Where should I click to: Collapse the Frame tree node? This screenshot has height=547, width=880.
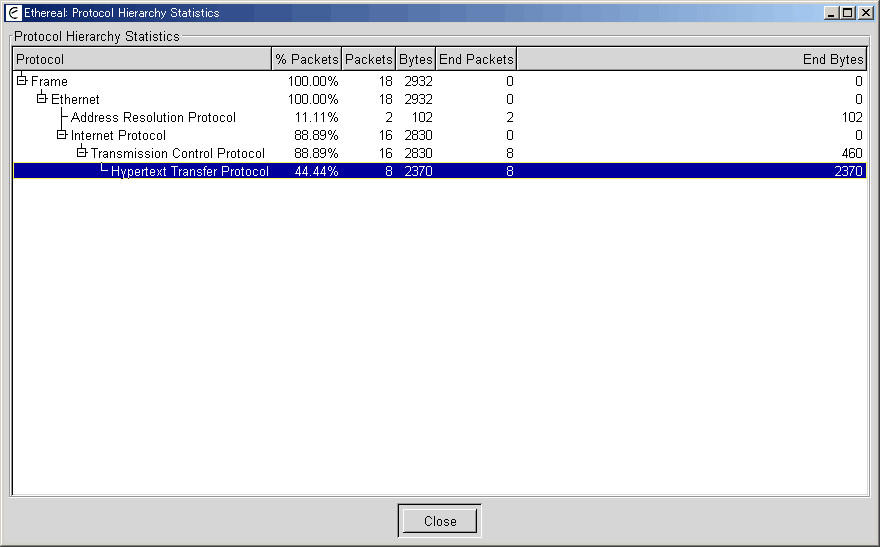21,81
